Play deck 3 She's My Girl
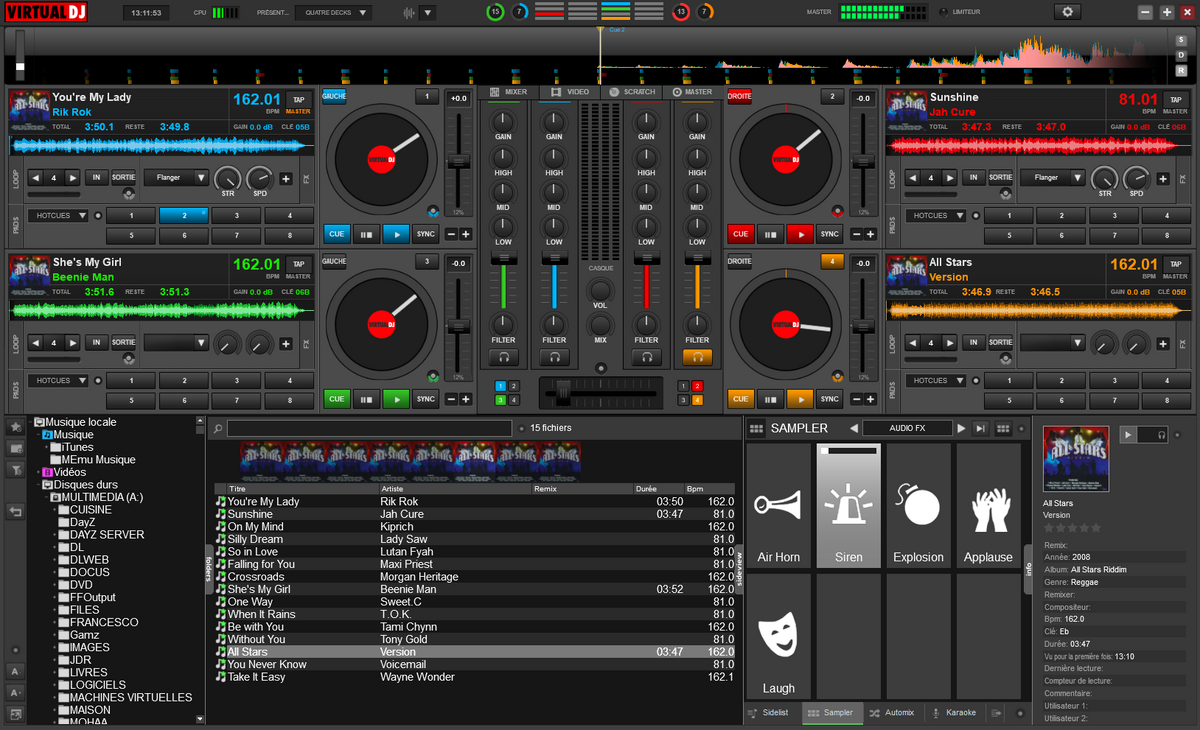 tap(396, 399)
